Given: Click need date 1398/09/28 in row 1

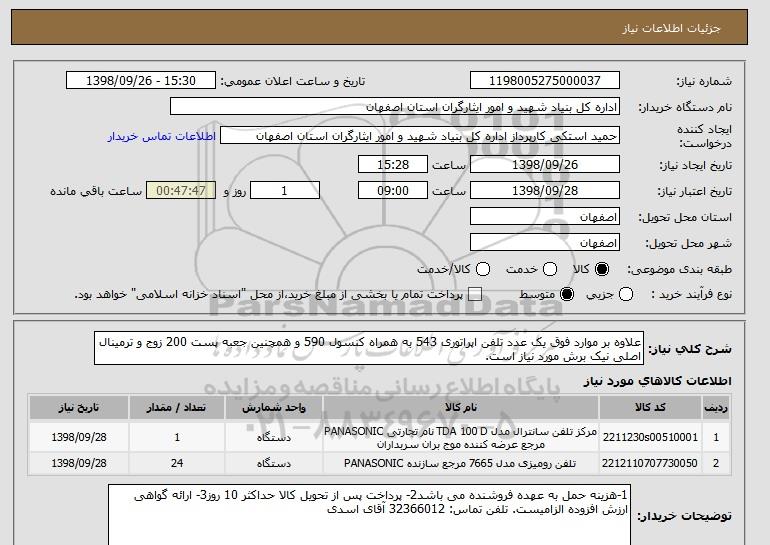Looking at the screenshot, I should [79, 437].
